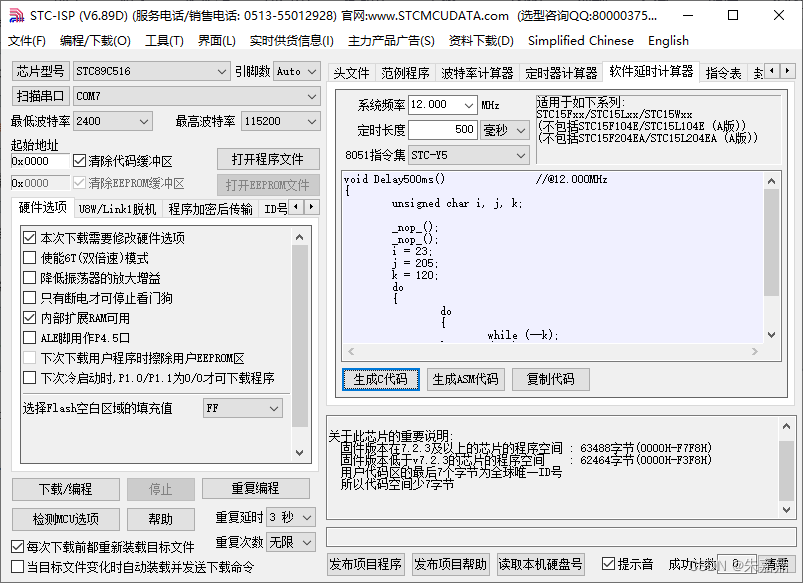Open maximum baud rate 115200 dropdown

click(x=281, y=121)
